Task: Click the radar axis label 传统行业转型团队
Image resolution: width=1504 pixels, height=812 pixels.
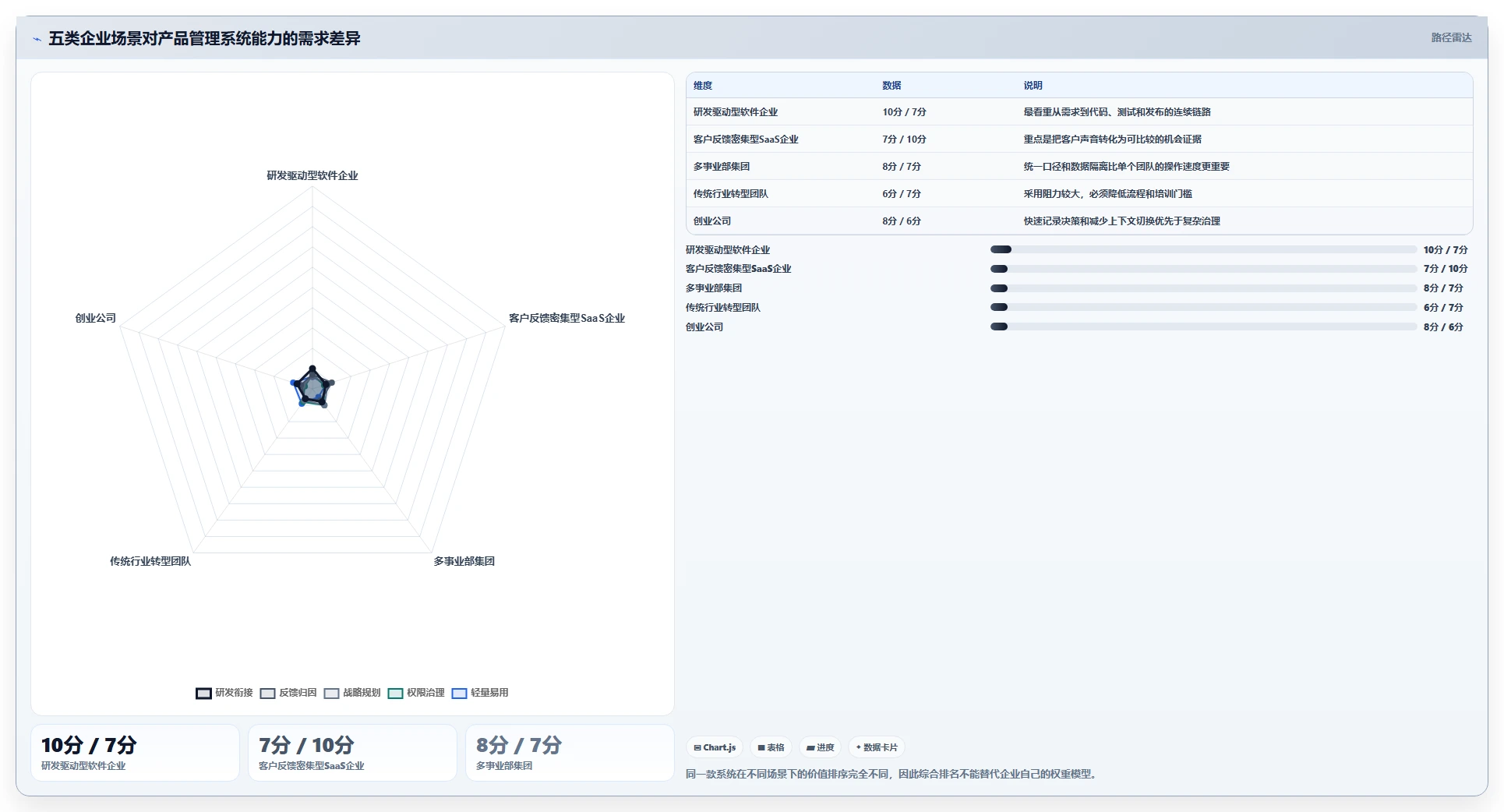Action: coord(150,562)
